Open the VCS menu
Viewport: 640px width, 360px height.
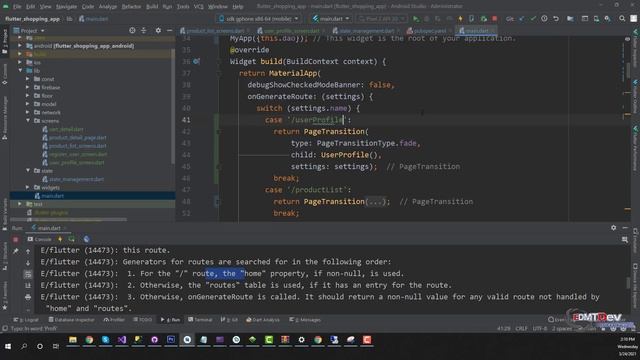[x=199, y=7]
